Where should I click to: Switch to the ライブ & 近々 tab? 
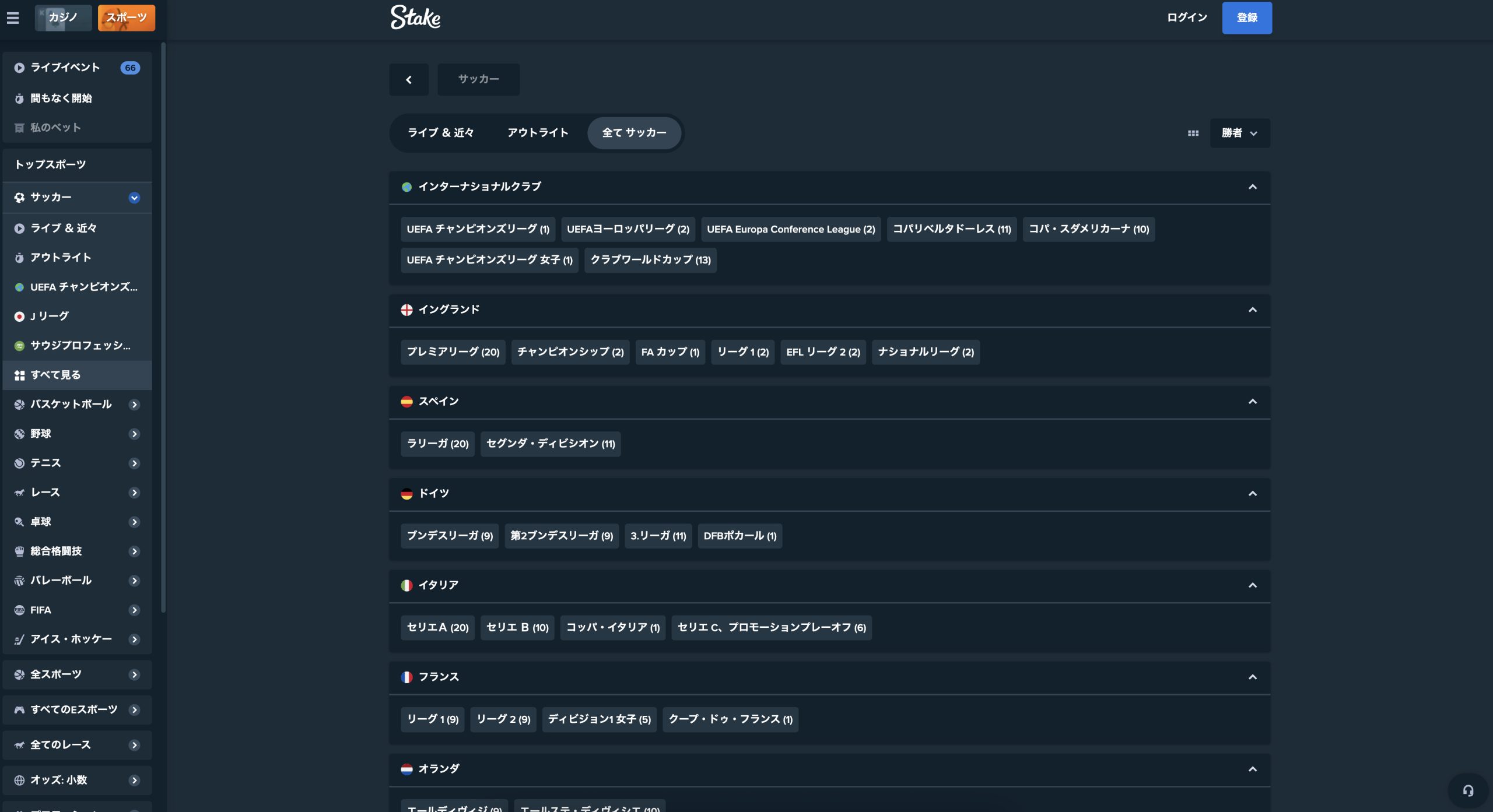440,133
